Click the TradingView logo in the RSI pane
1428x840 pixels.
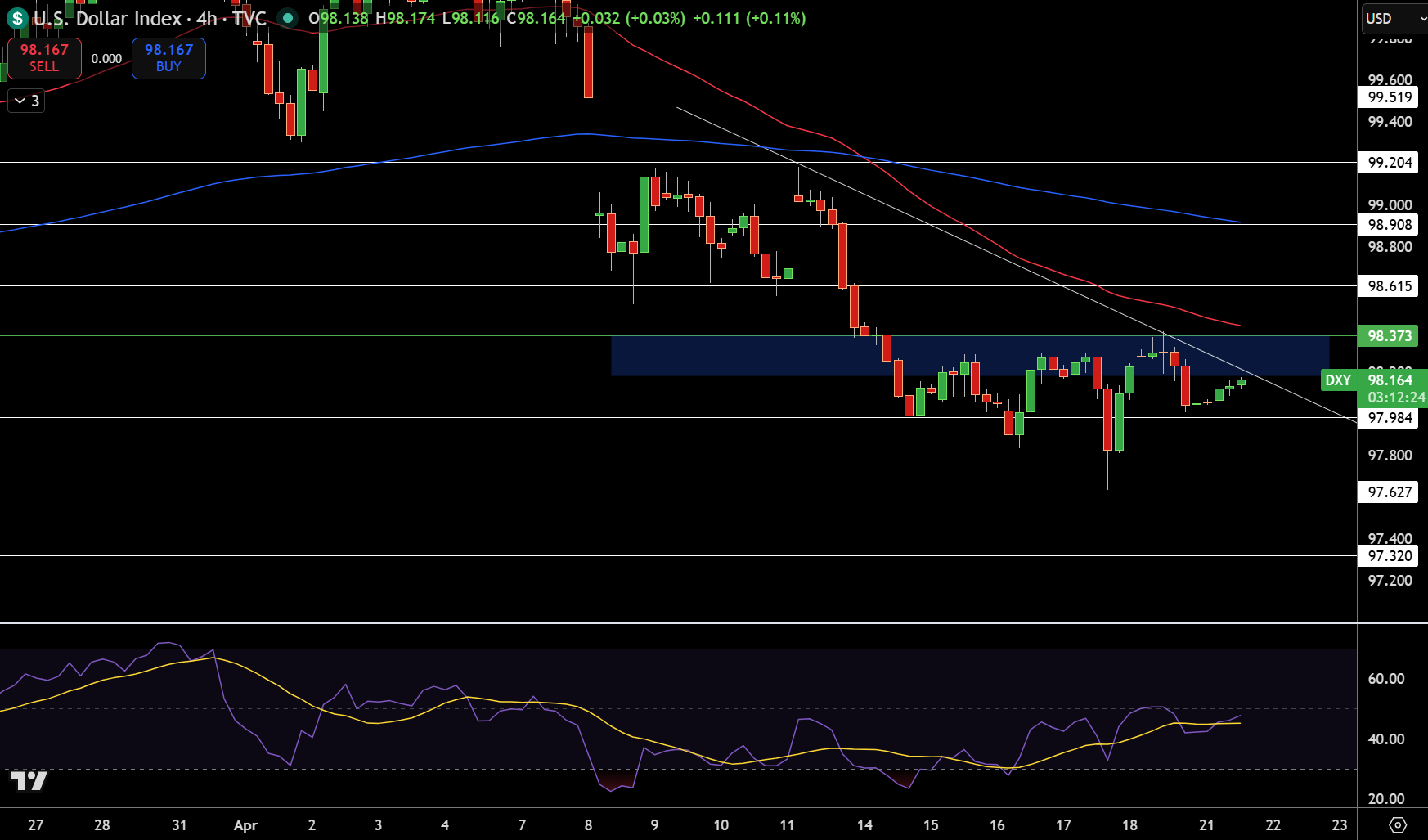coord(29,780)
